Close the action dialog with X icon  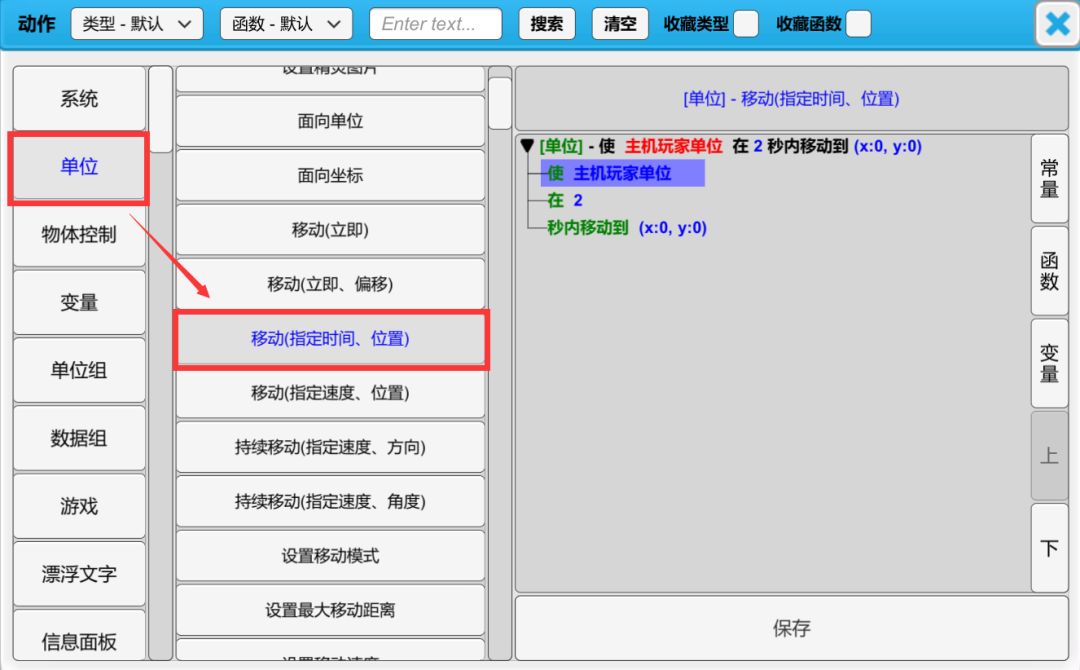[x=1057, y=24]
